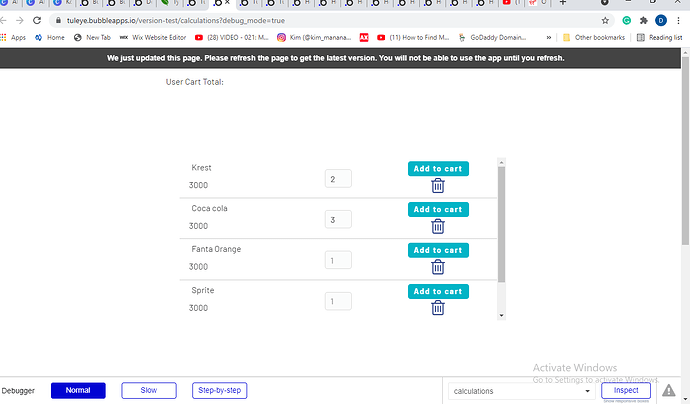The image size is (690, 404).
Task: View site info lock icon in address bar
Action: point(58,20)
